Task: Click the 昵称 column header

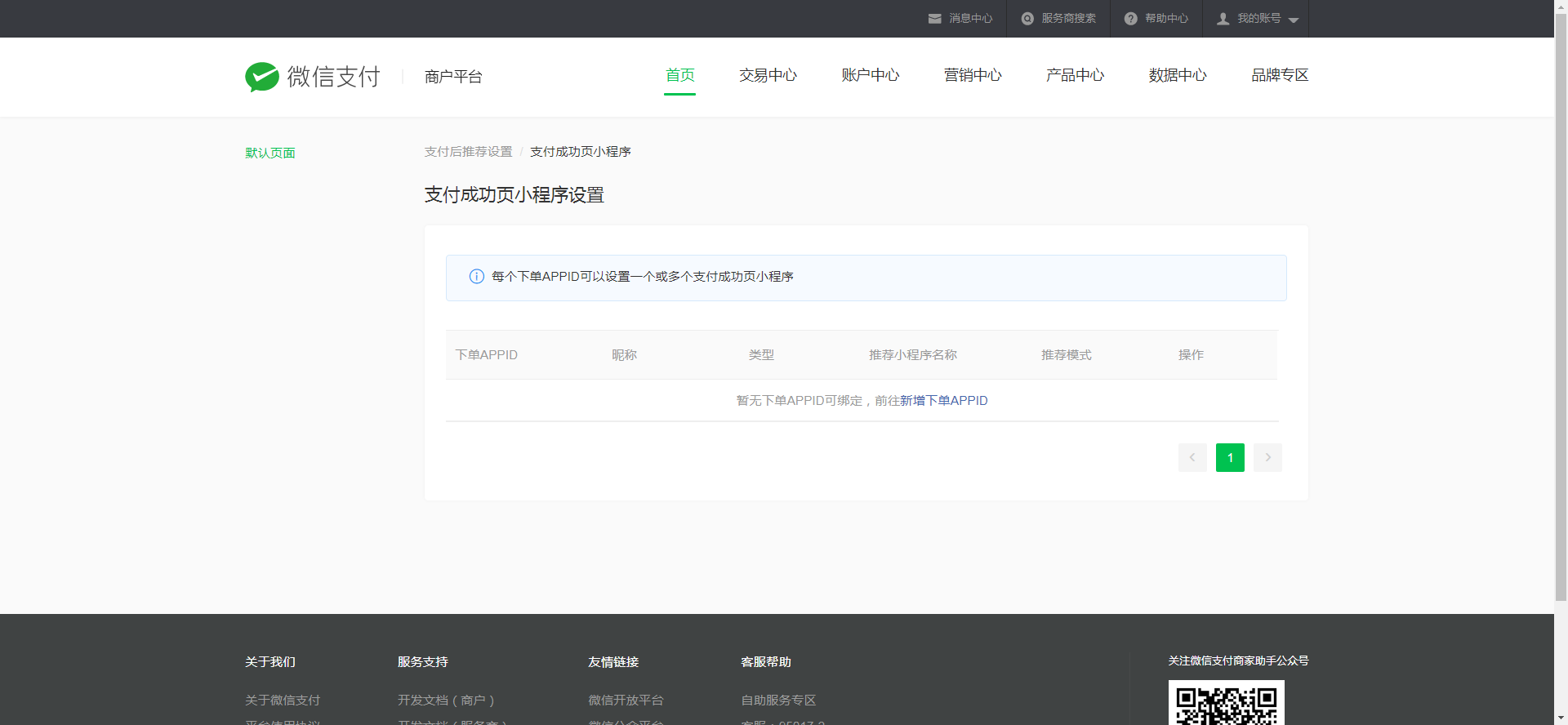Action: point(624,355)
